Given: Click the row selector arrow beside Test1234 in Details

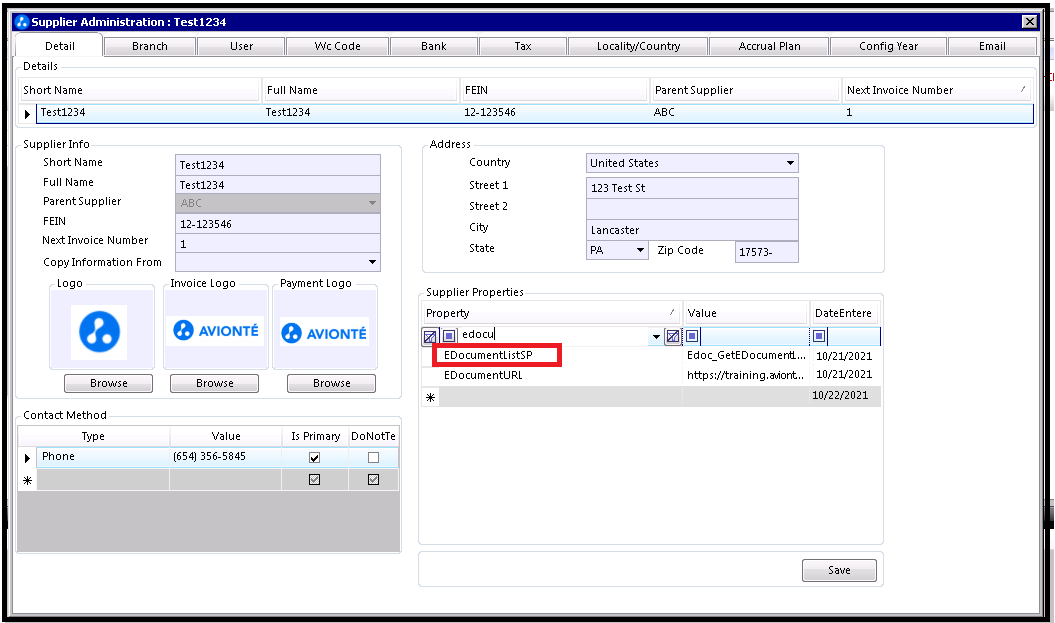Looking at the screenshot, I should tap(27, 114).
